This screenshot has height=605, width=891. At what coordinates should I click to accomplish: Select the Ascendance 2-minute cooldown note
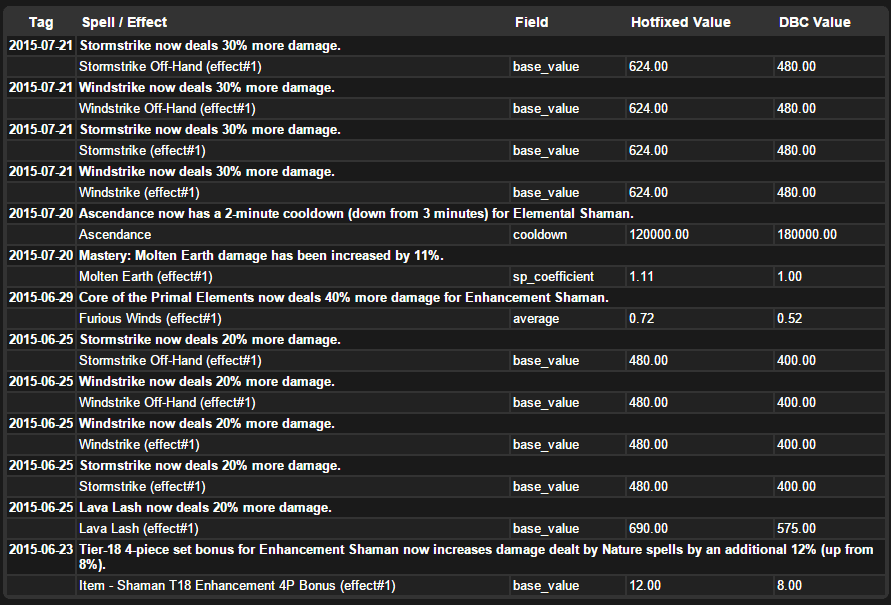pyautogui.click(x=356, y=214)
